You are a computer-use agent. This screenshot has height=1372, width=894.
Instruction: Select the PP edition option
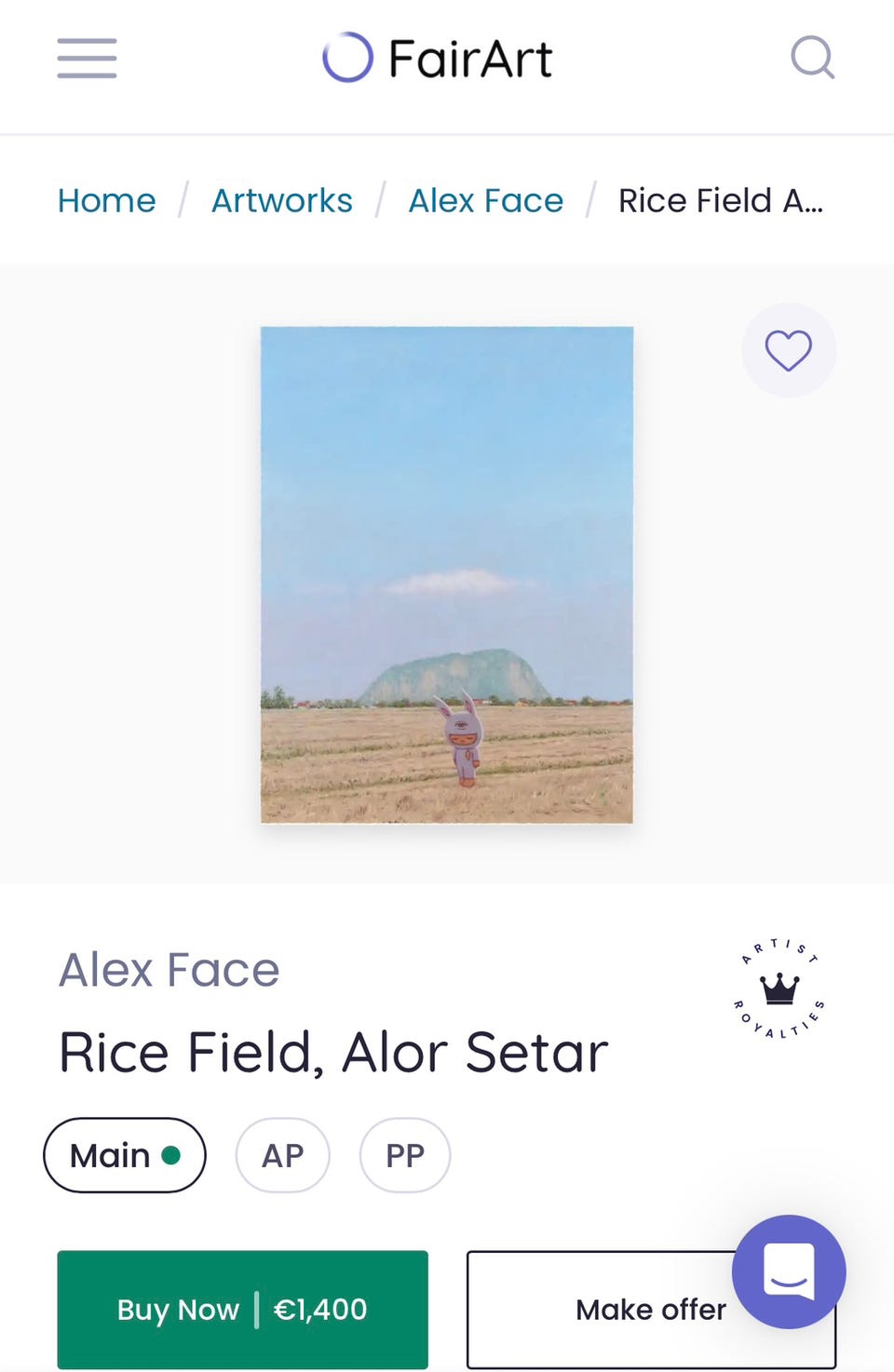click(x=405, y=1155)
